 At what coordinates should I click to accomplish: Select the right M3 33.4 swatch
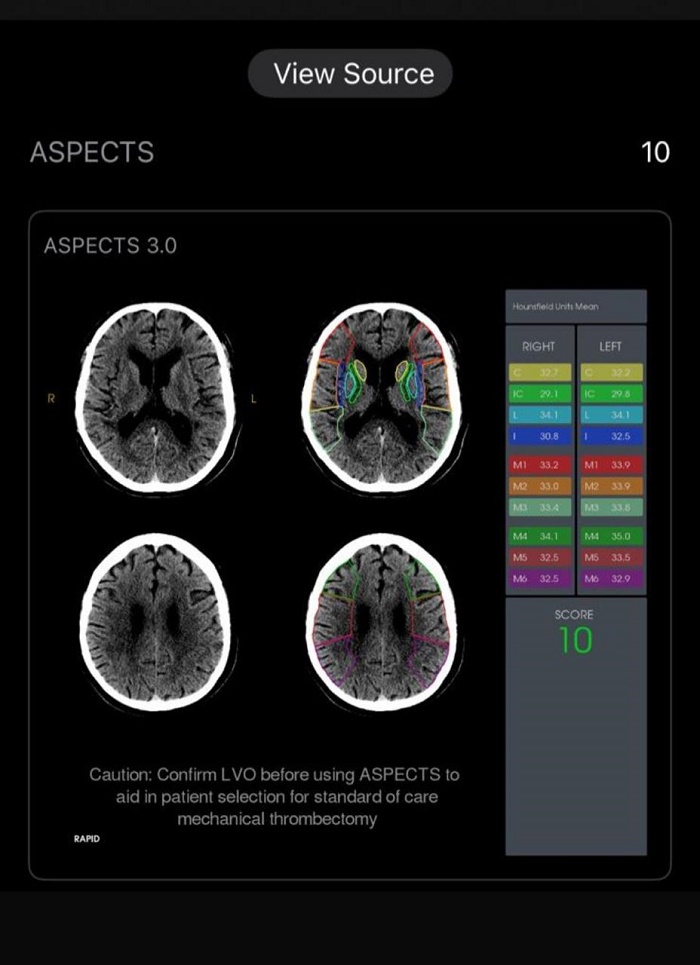[540, 507]
